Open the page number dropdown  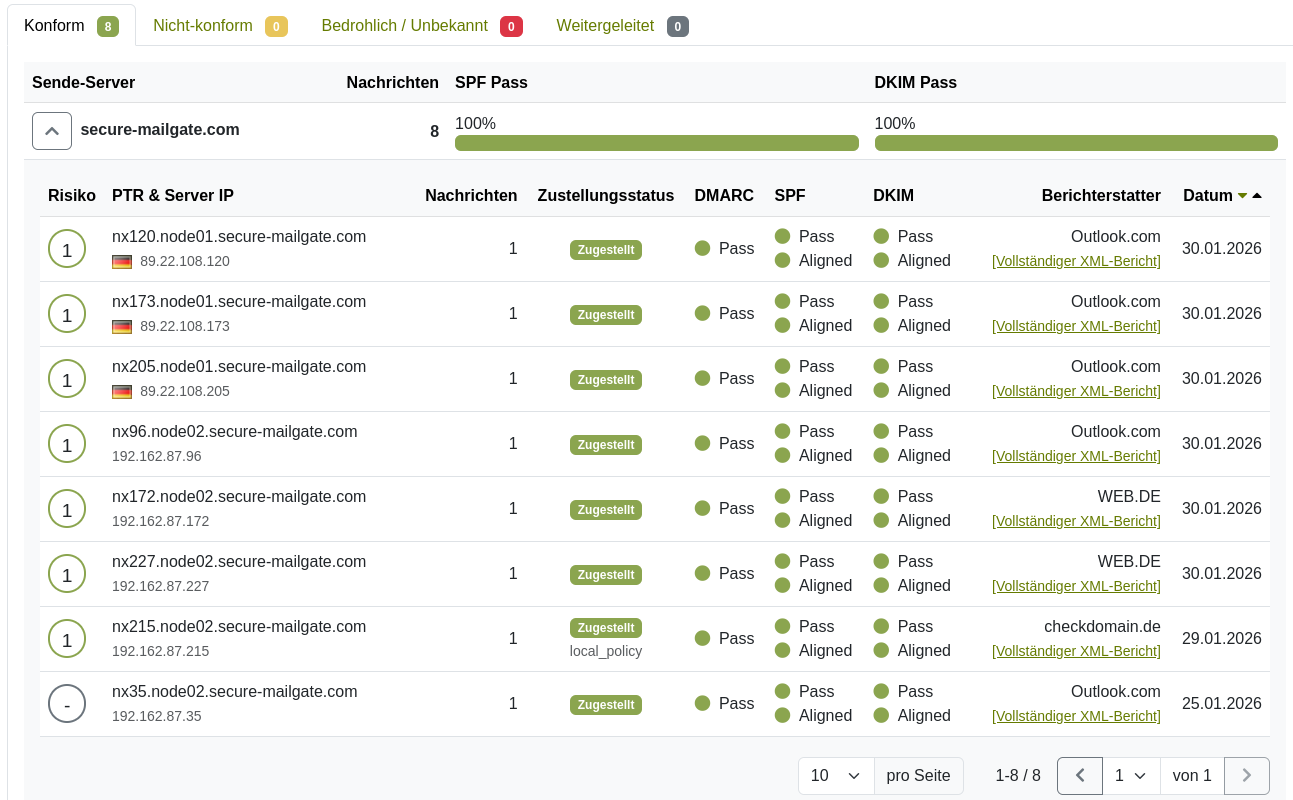(x=1131, y=776)
